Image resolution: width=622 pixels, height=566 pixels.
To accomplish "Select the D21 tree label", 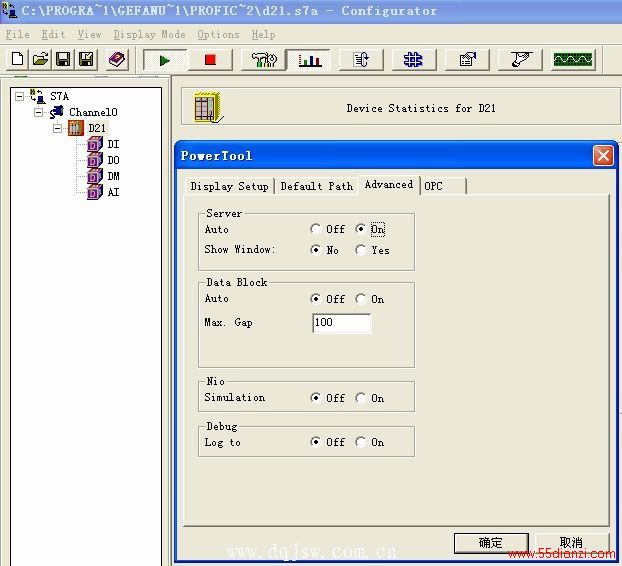I will pyautogui.click(x=97, y=128).
